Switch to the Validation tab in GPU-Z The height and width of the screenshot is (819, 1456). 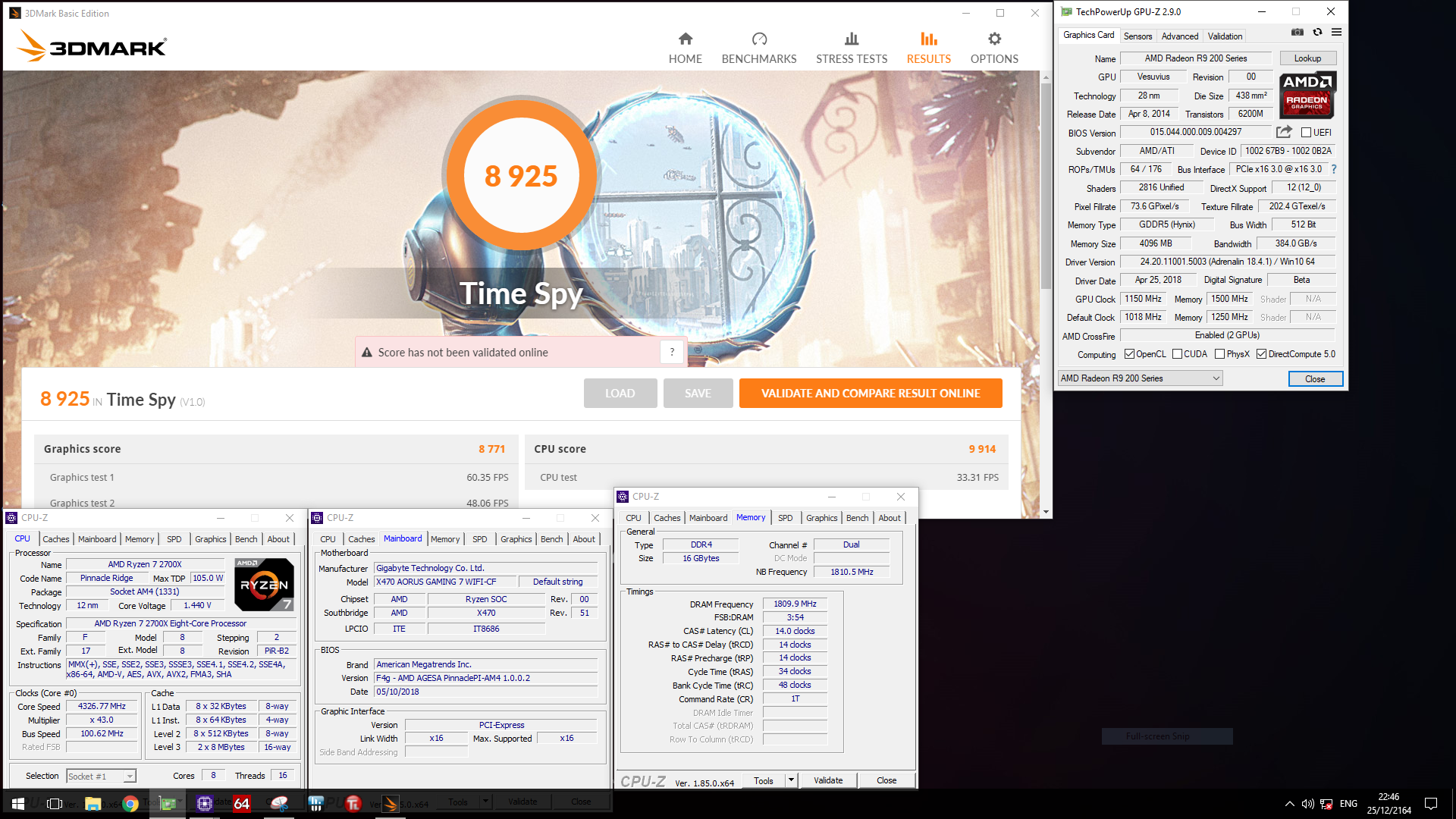point(1225,36)
